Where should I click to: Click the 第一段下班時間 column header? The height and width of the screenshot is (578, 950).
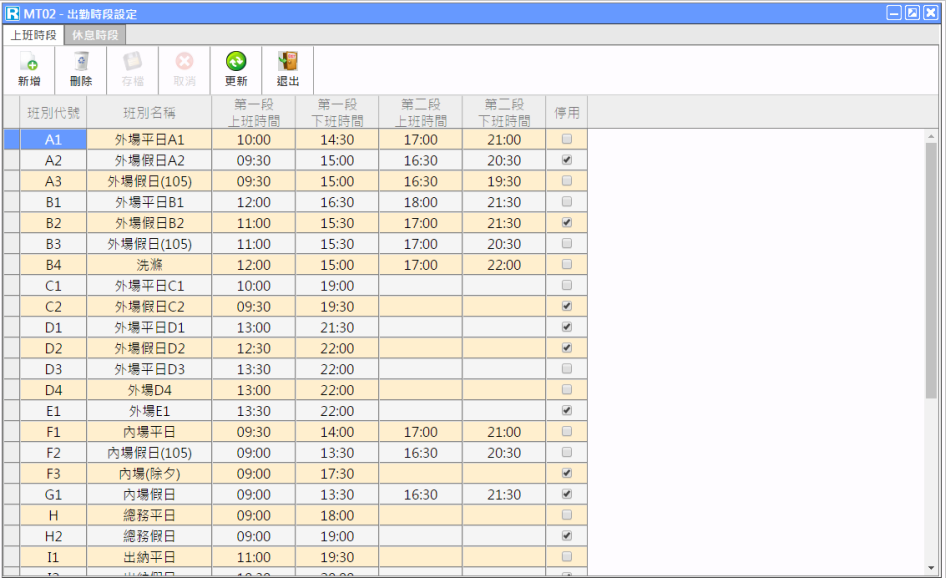(x=337, y=112)
